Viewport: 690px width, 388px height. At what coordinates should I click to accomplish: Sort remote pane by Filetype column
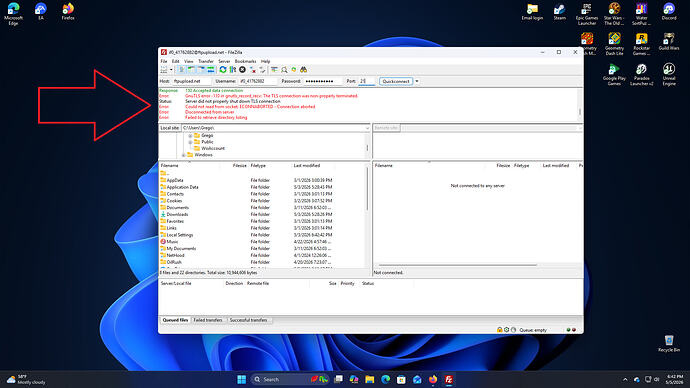521,165
